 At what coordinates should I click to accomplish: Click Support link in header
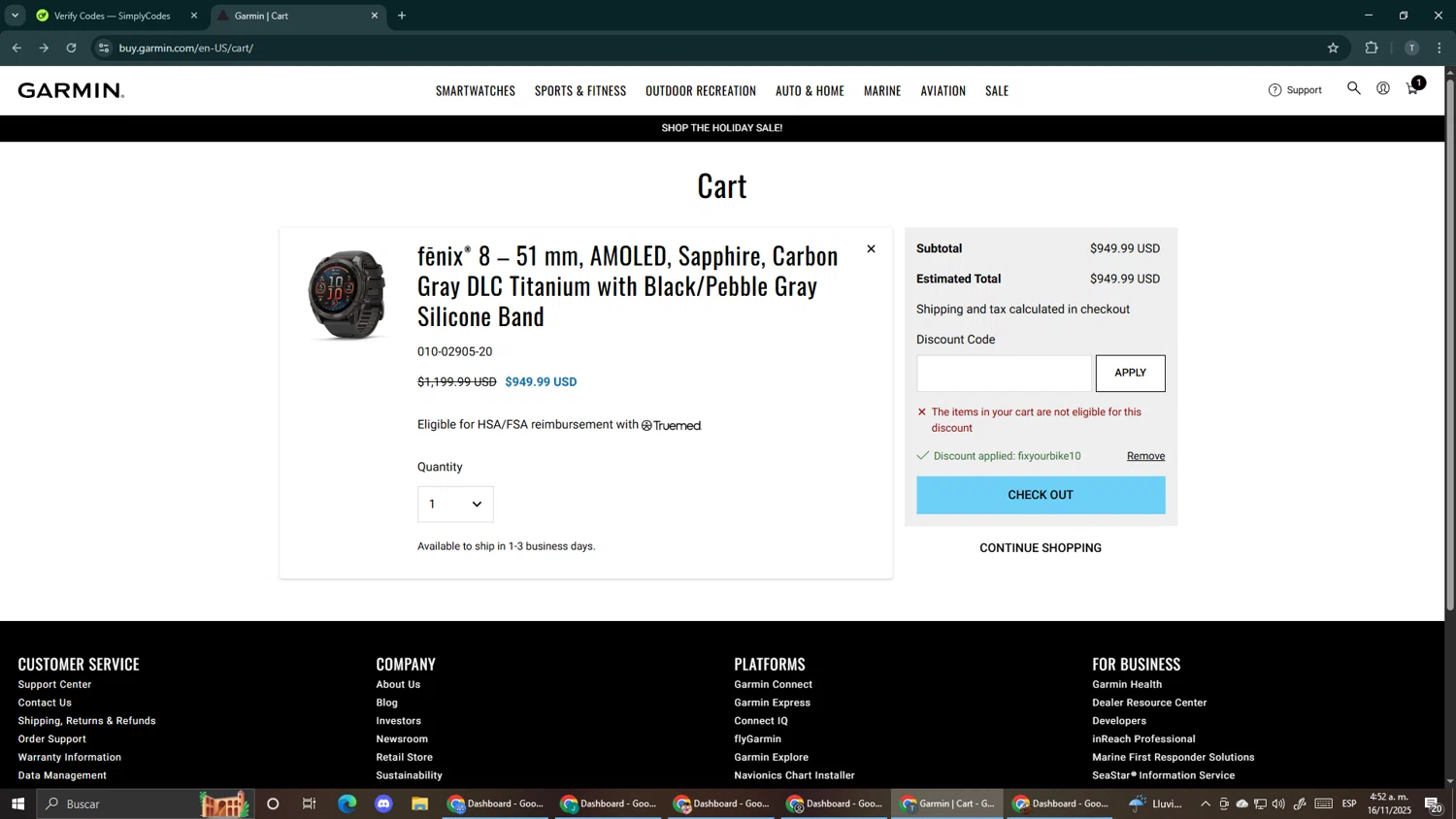point(1304,90)
